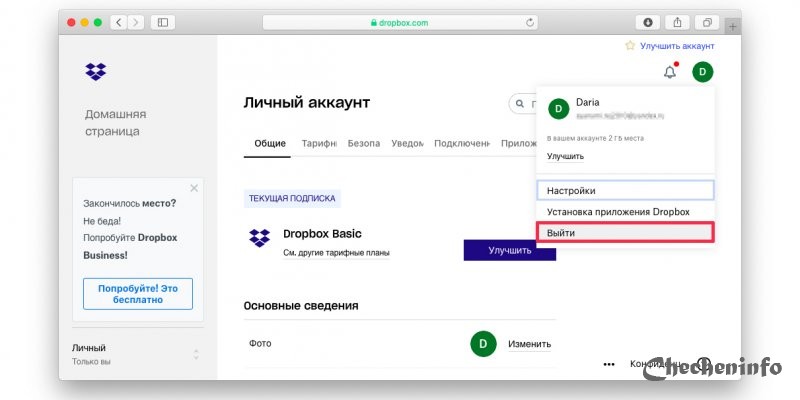
Task: Click the Фото row avatar
Action: [483, 344]
